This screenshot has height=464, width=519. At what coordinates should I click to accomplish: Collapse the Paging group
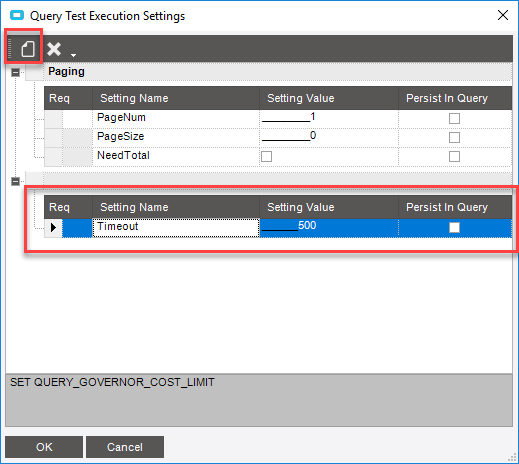point(15,72)
